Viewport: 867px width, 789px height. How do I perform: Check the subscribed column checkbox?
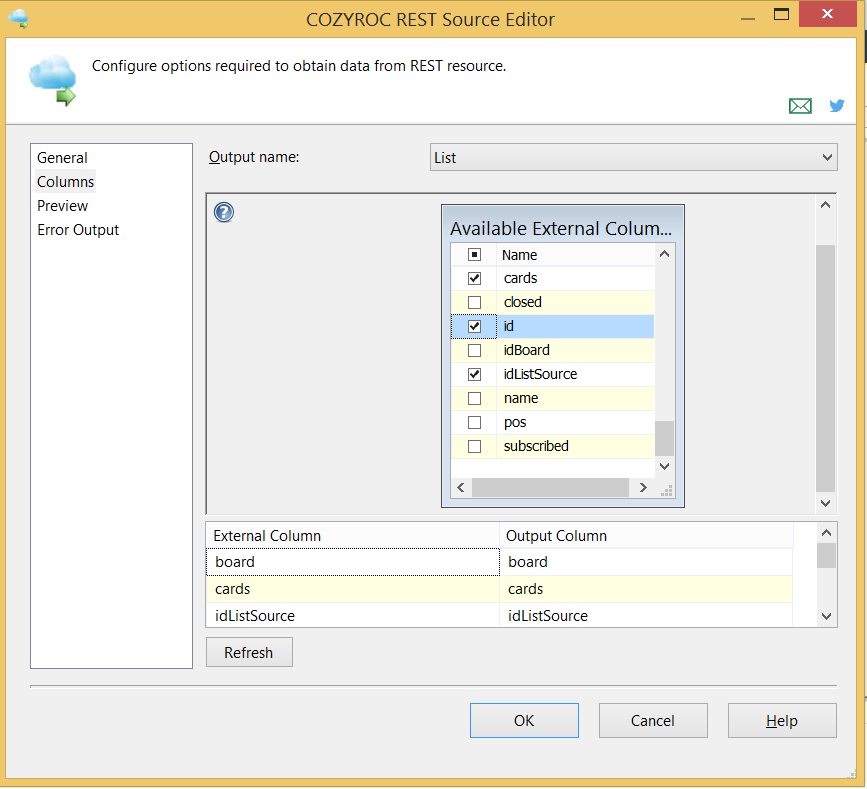pyautogui.click(x=474, y=446)
